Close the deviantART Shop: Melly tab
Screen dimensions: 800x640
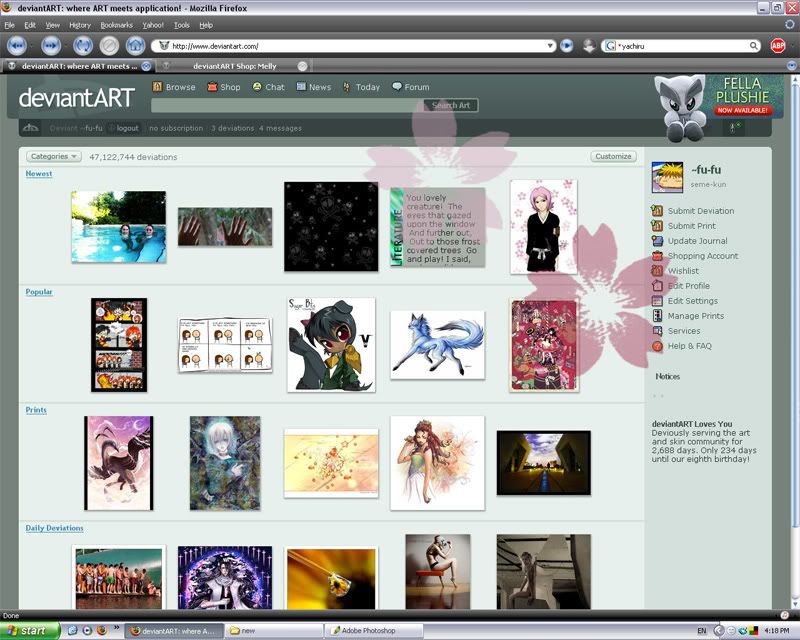click(303, 66)
